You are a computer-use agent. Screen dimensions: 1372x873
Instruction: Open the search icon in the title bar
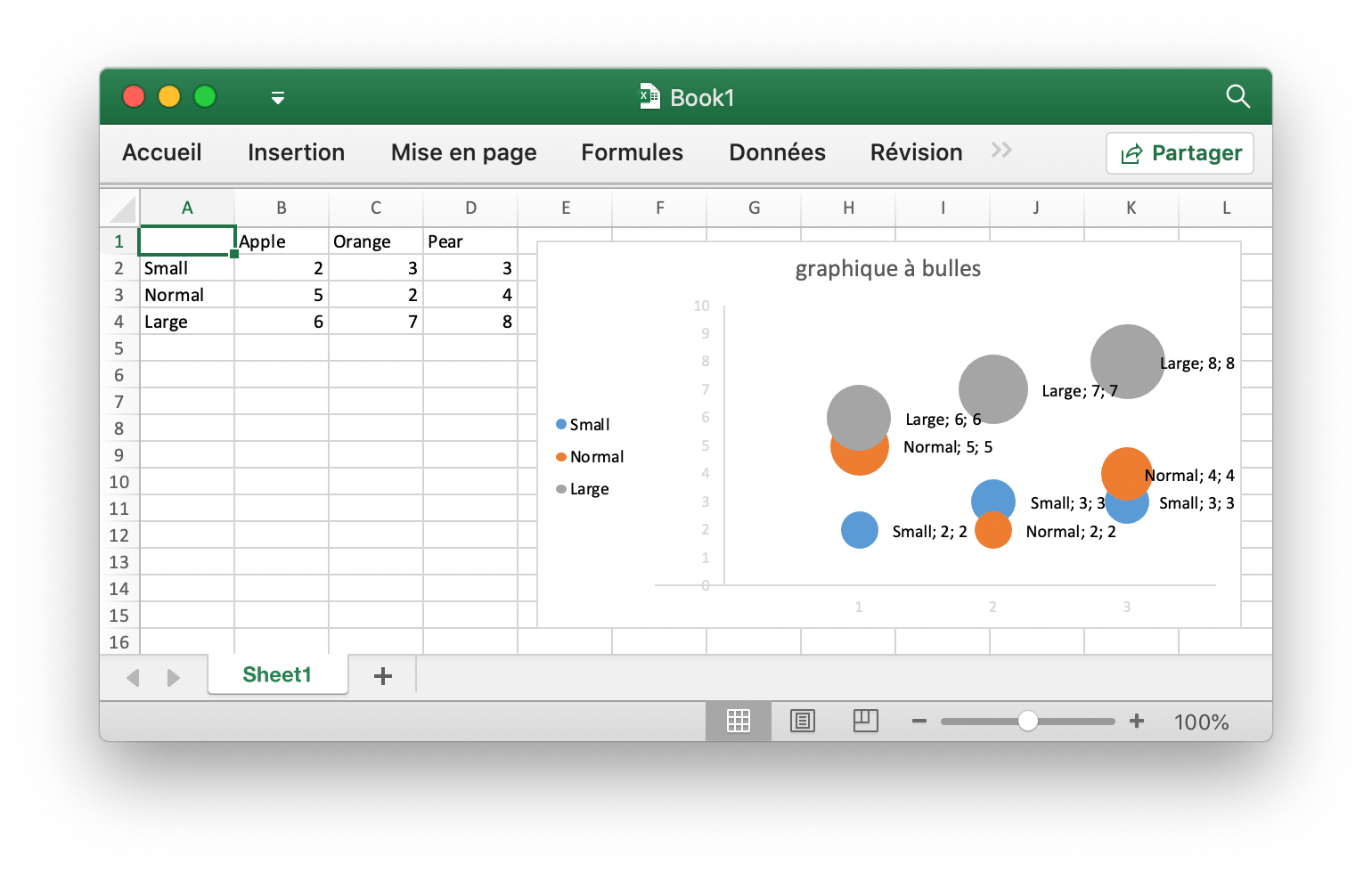coord(1238,96)
